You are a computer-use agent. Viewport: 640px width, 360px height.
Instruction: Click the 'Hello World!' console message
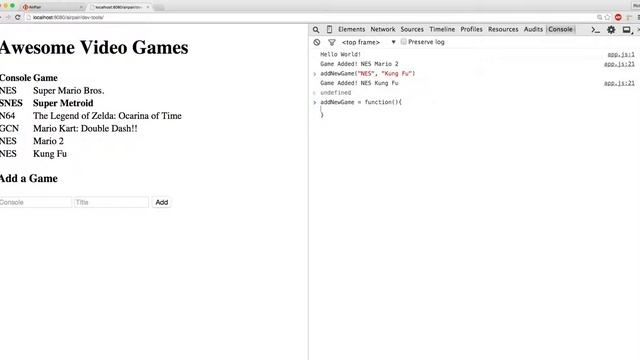340,54
